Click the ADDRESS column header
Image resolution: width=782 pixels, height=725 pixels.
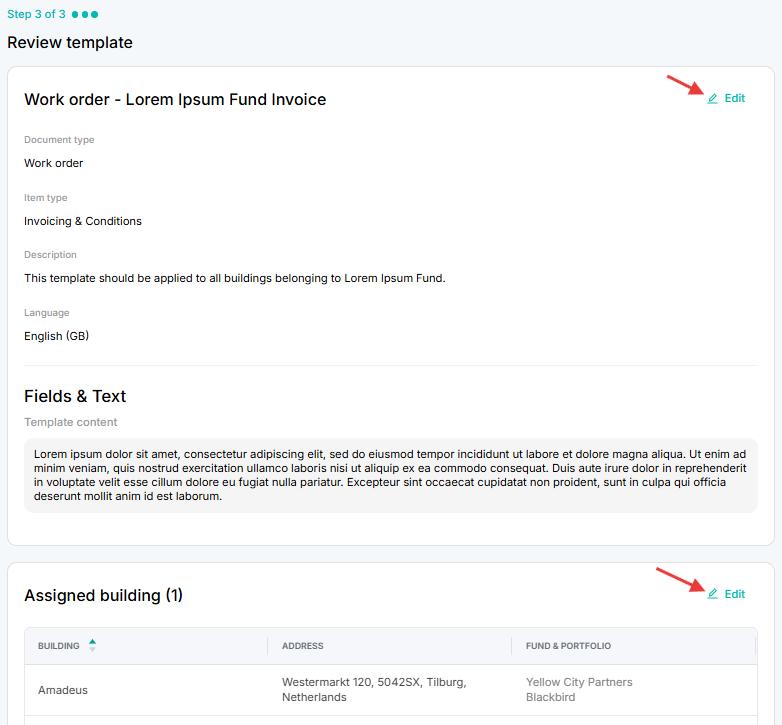(x=303, y=646)
